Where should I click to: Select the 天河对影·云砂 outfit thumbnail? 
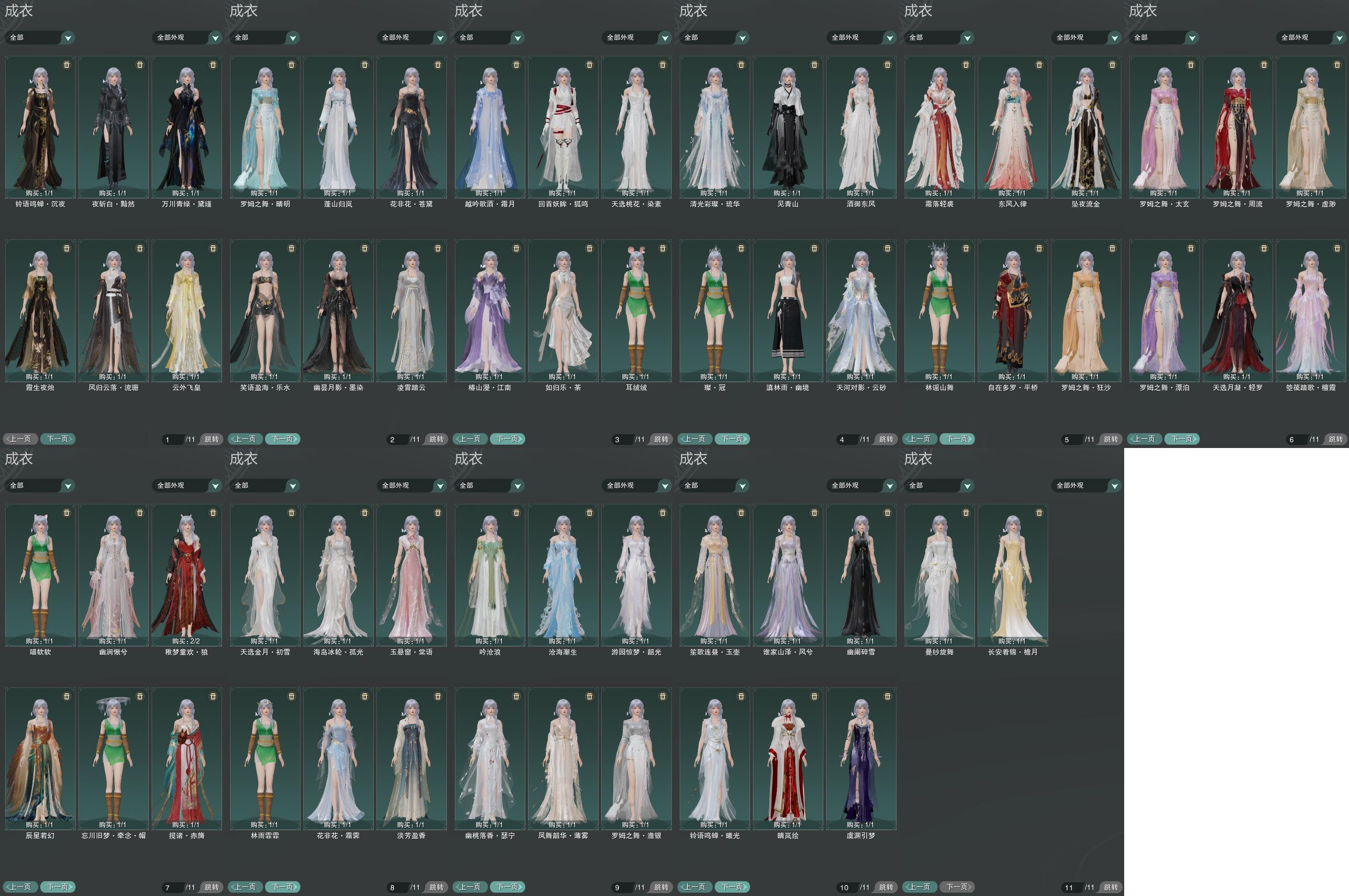861,311
